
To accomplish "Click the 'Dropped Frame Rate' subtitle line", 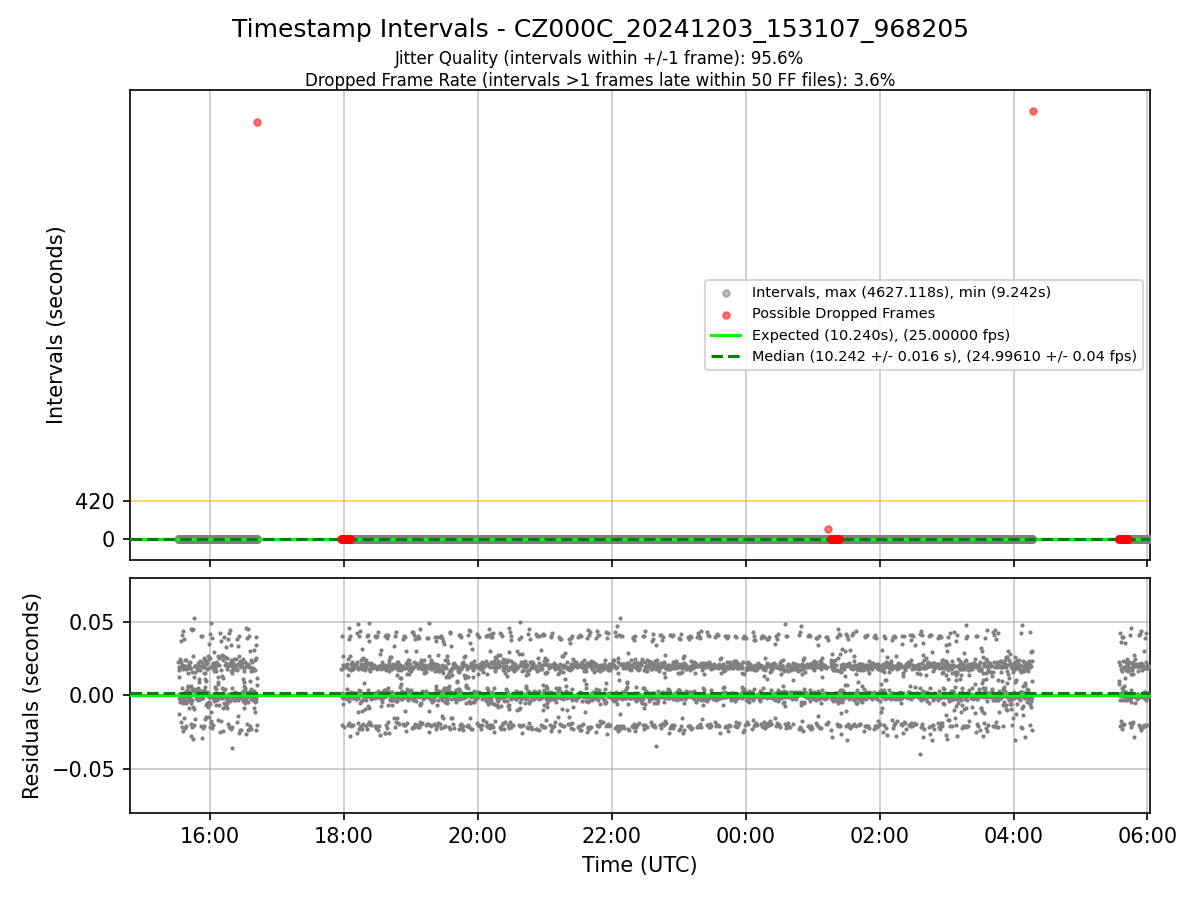I will pos(600,80).
